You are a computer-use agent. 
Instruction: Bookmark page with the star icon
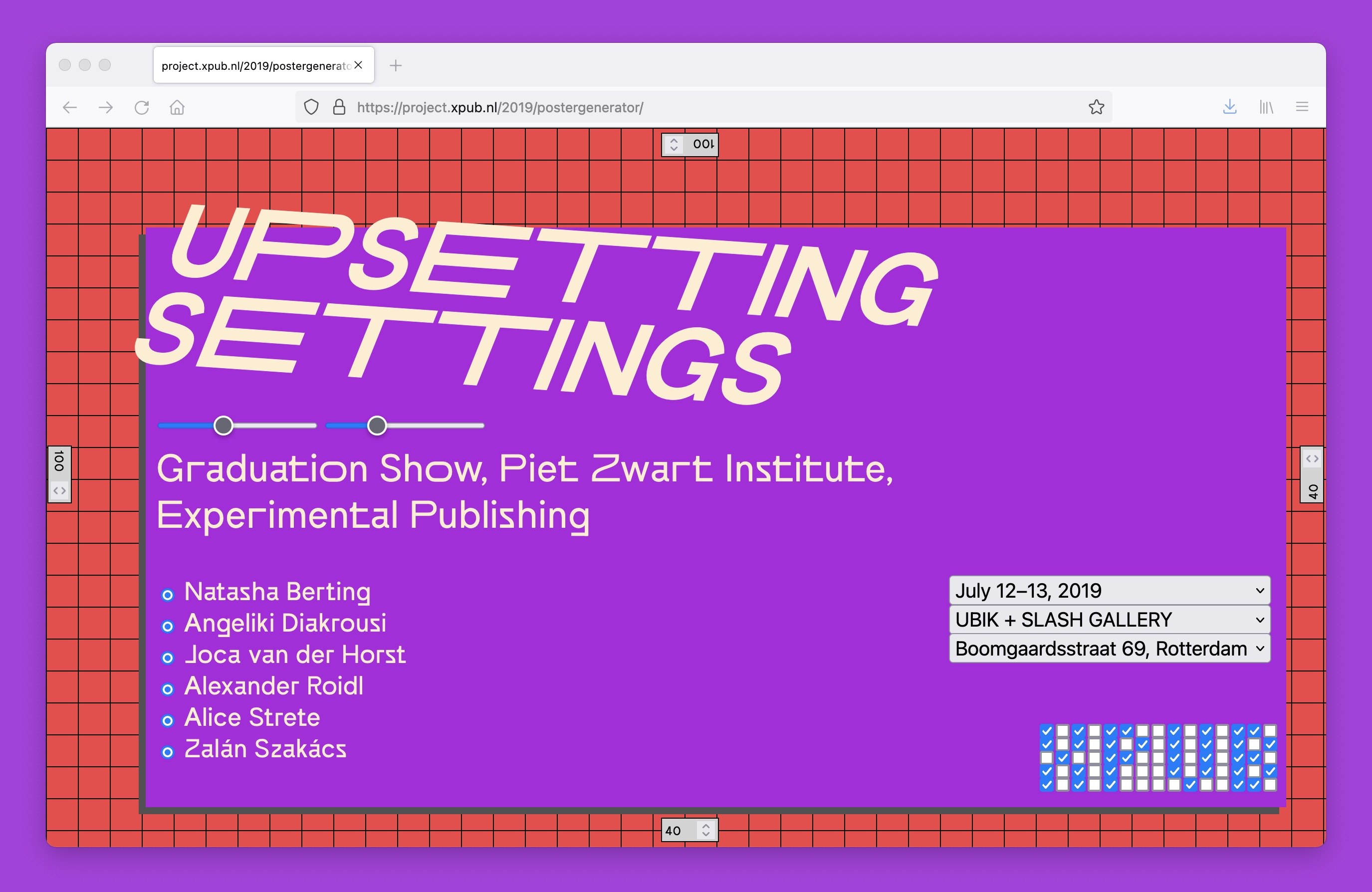coord(1096,107)
